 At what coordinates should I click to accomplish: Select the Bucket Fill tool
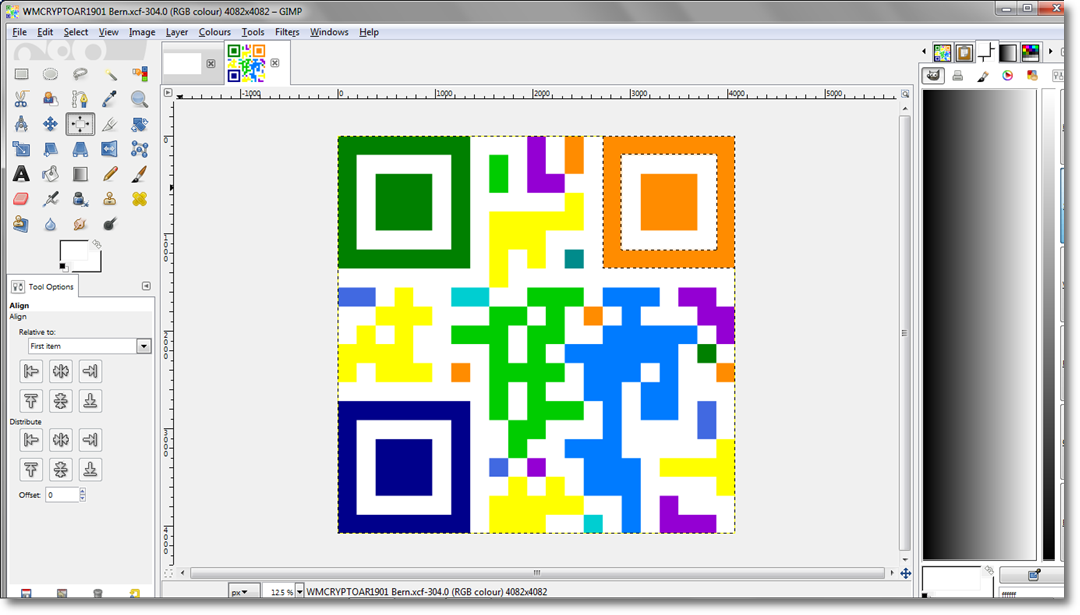50,174
